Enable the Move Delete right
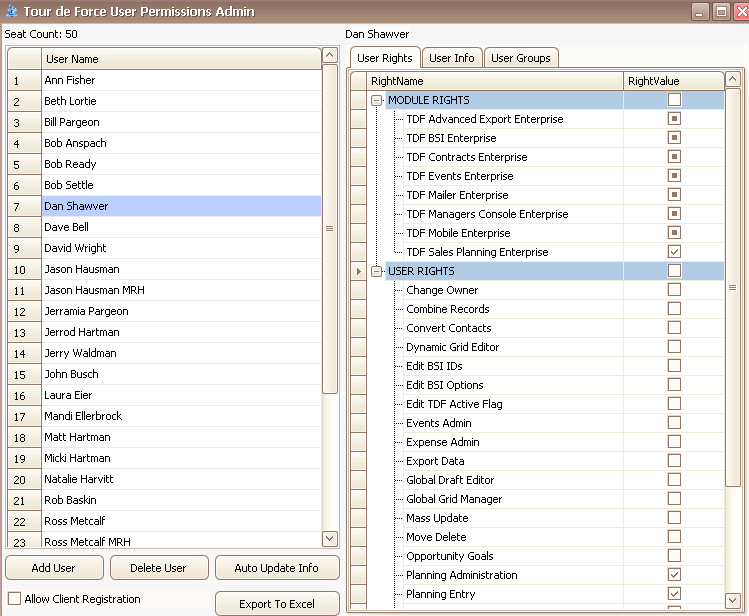 [x=674, y=537]
